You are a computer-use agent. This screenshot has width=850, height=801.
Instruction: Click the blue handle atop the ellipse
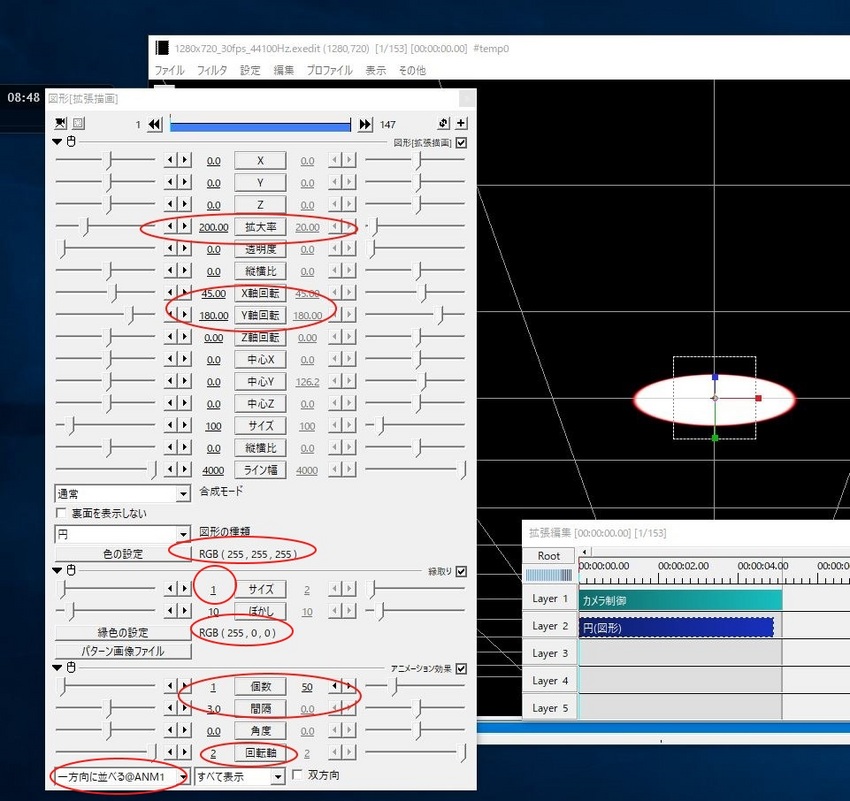tap(715, 377)
